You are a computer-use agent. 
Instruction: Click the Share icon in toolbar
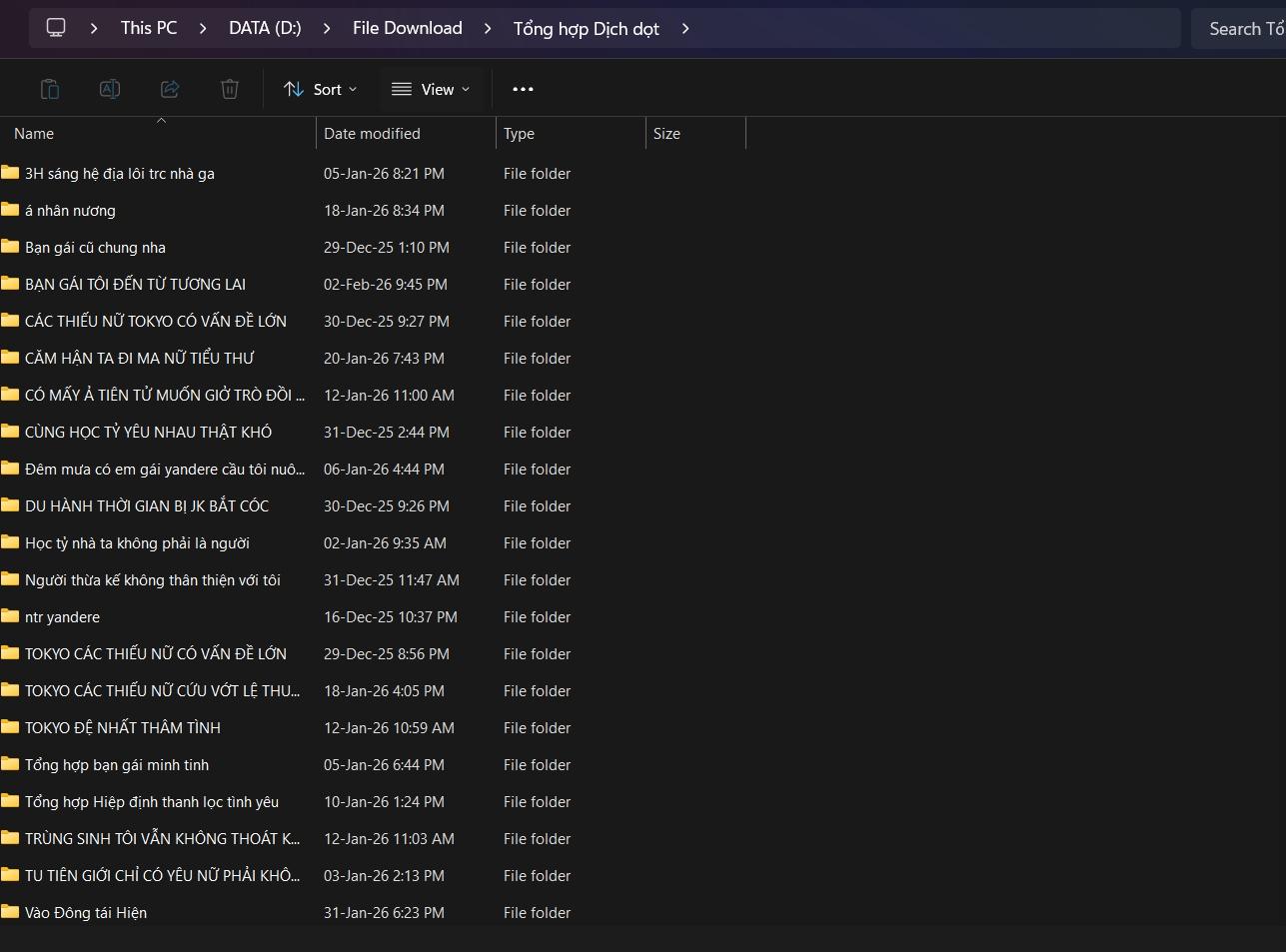(170, 89)
